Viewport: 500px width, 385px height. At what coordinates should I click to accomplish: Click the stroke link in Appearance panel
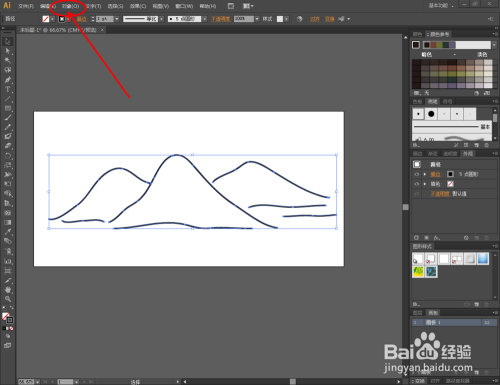click(435, 174)
